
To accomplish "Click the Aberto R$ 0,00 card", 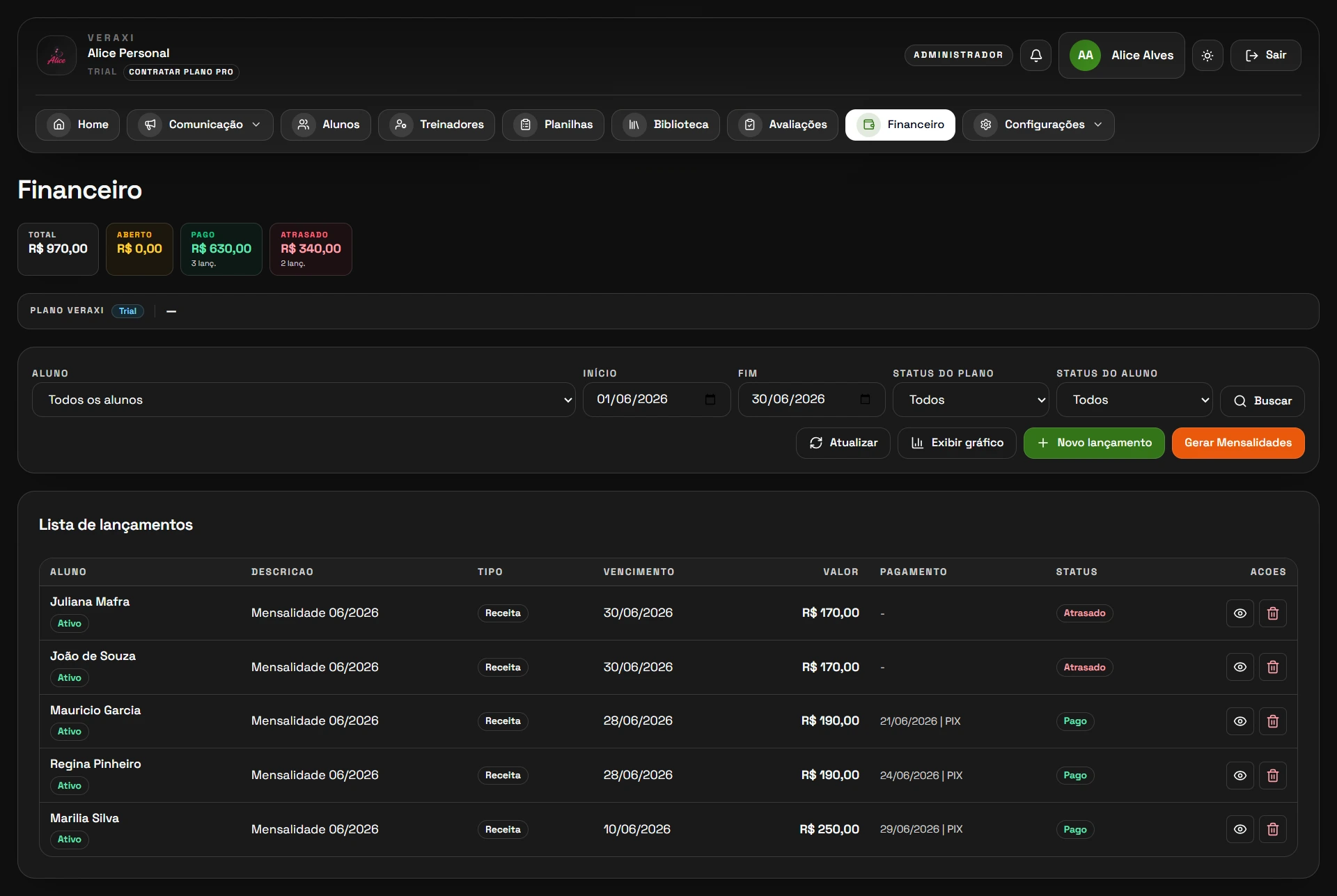I will 139,249.
